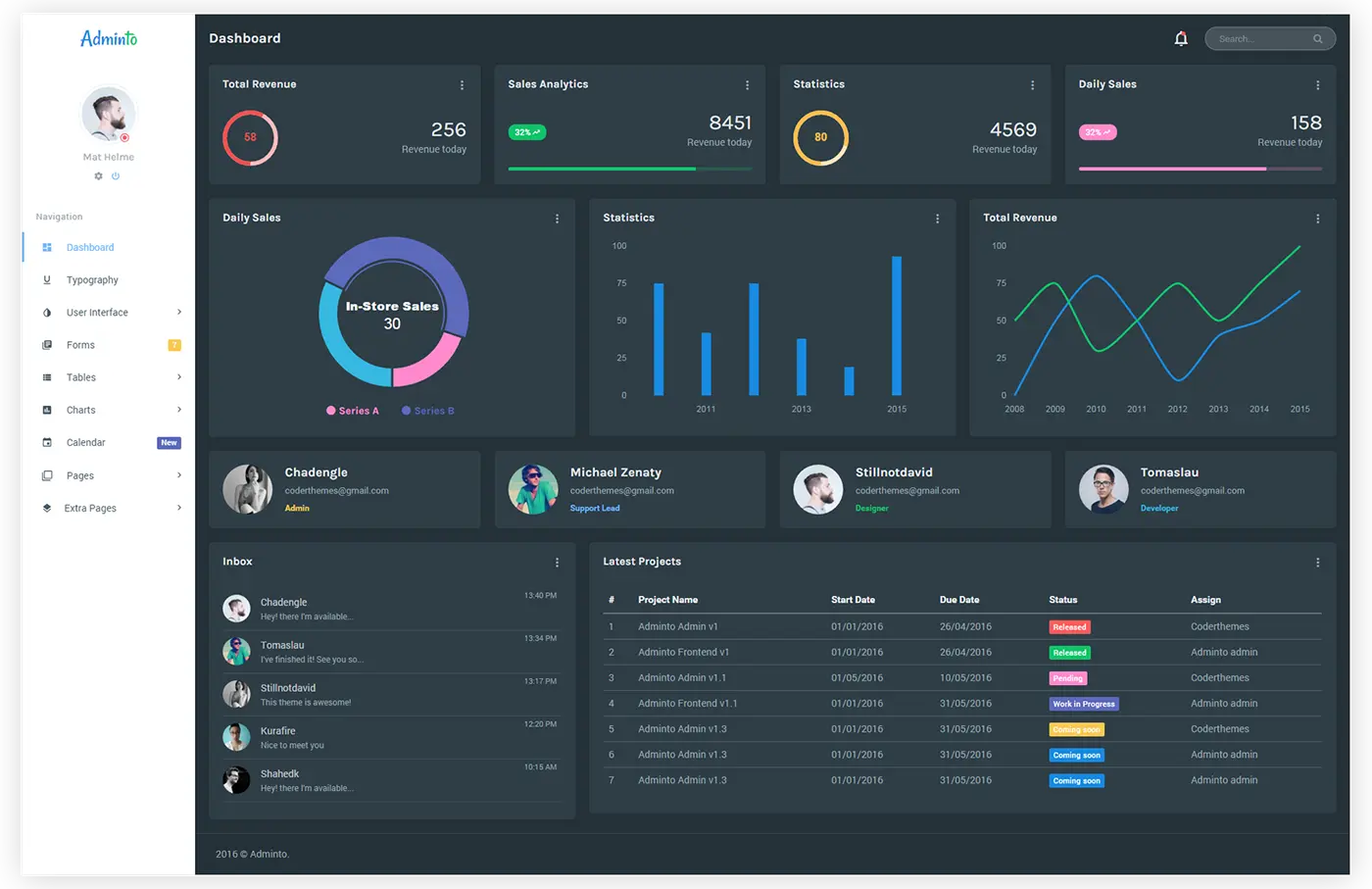Open Michael Zenaty's contact card
The image size is (1372, 889).
(x=630, y=489)
